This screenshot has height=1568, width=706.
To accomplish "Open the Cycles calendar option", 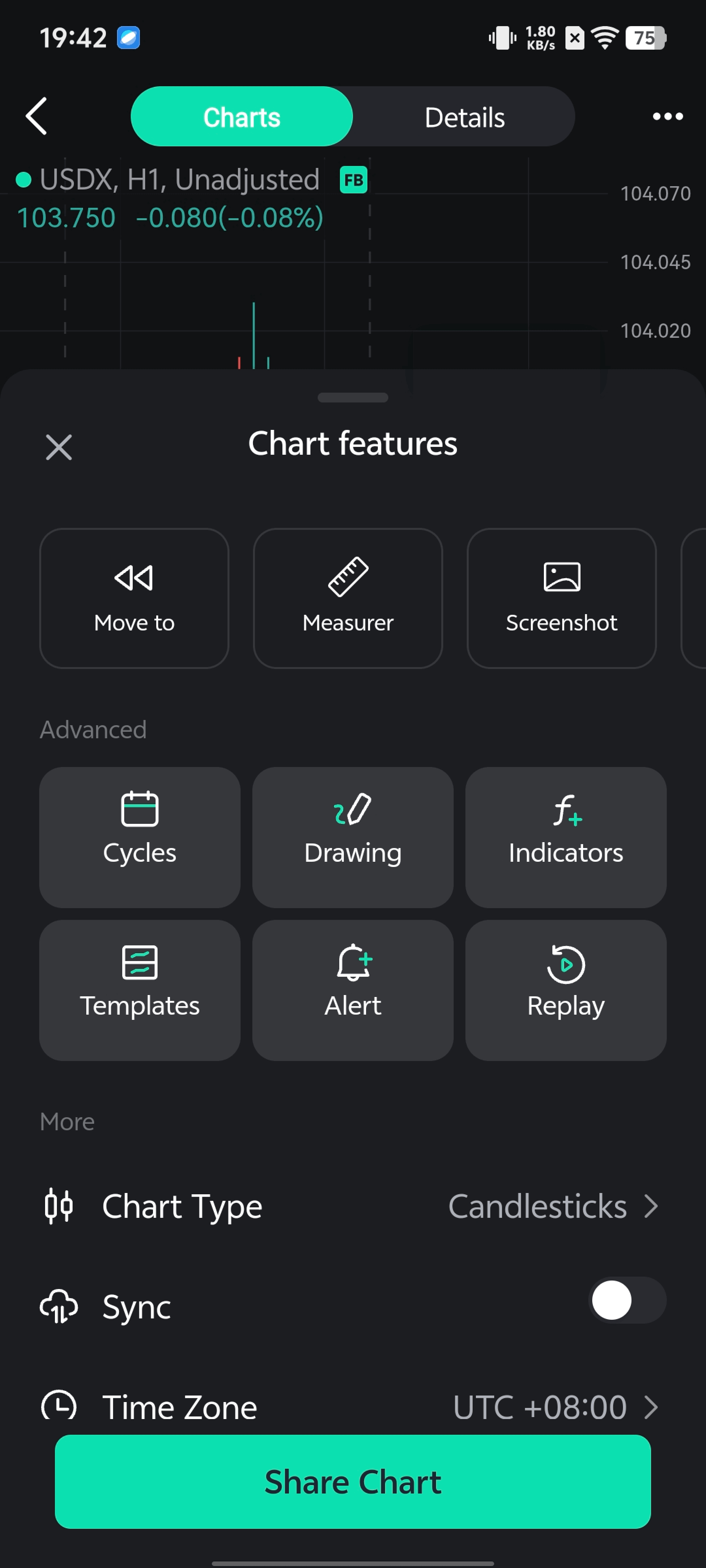I will pos(140,837).
